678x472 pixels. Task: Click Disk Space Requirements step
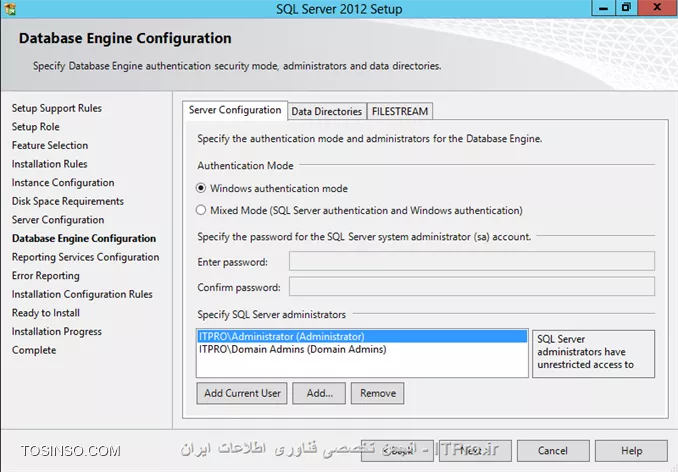[x=67, y=201]
